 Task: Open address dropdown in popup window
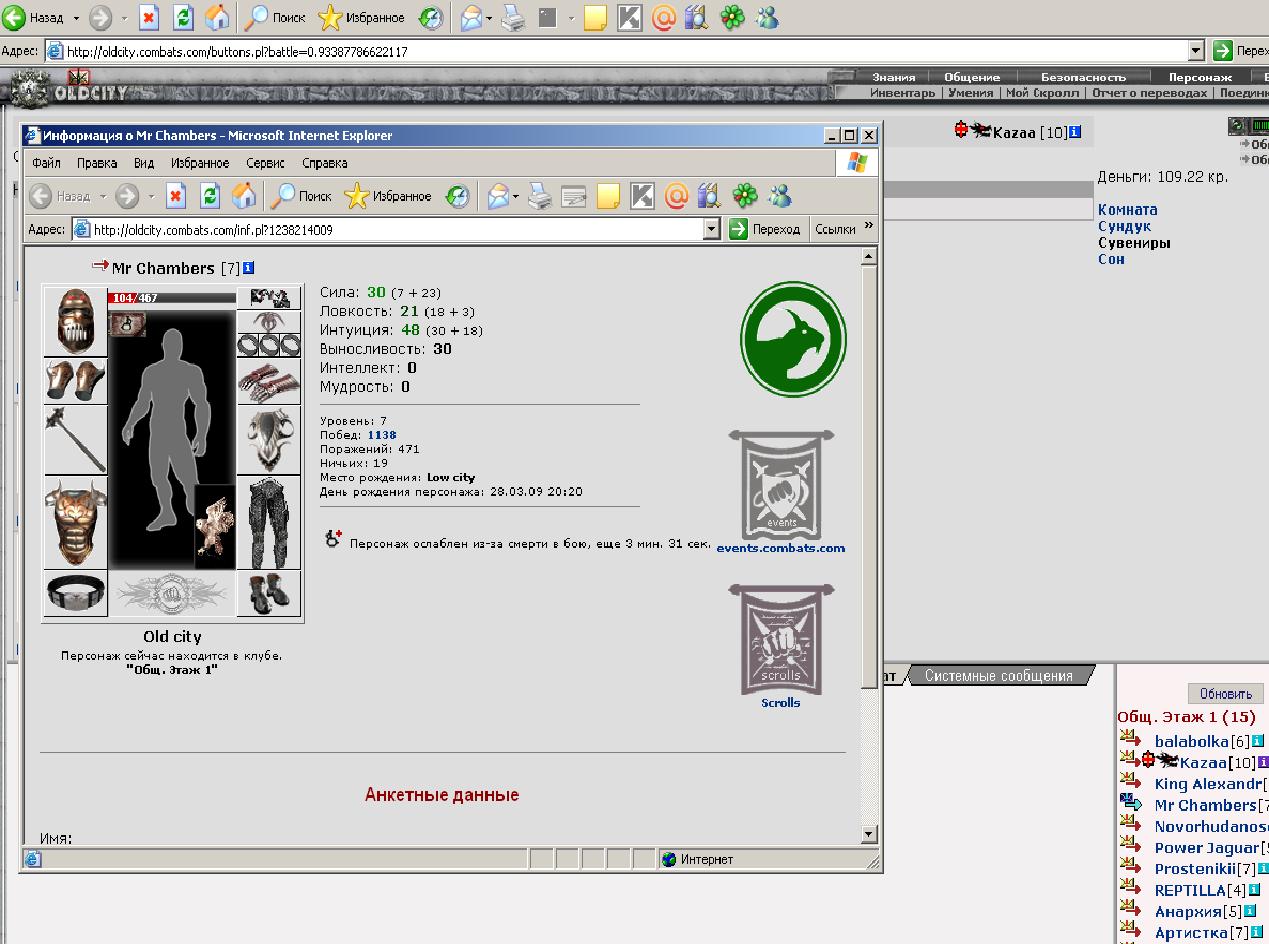(711, 229)
